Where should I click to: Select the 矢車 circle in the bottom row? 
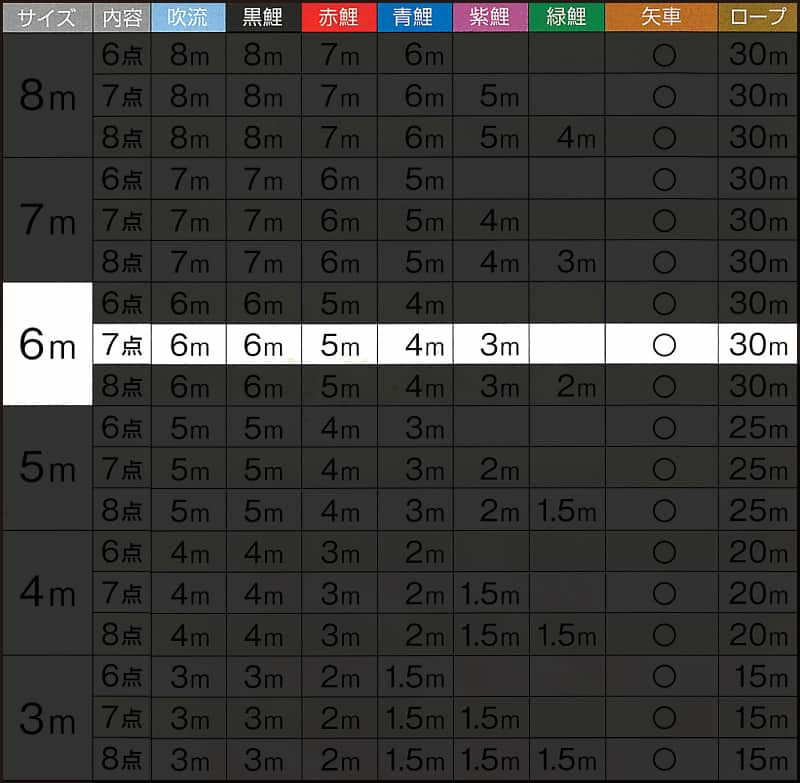tap(663, 759)
